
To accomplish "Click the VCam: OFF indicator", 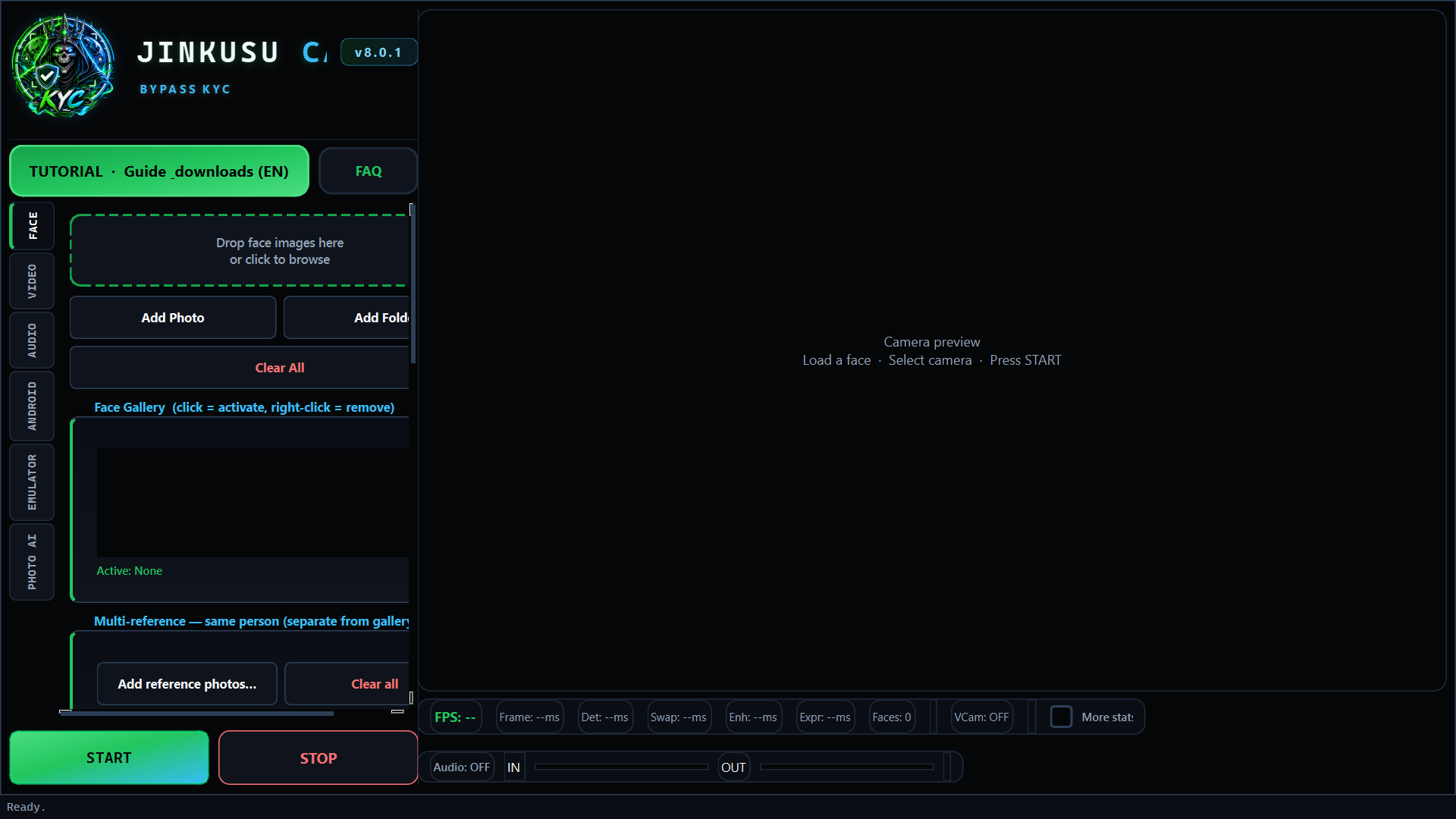I will [982, 717].
